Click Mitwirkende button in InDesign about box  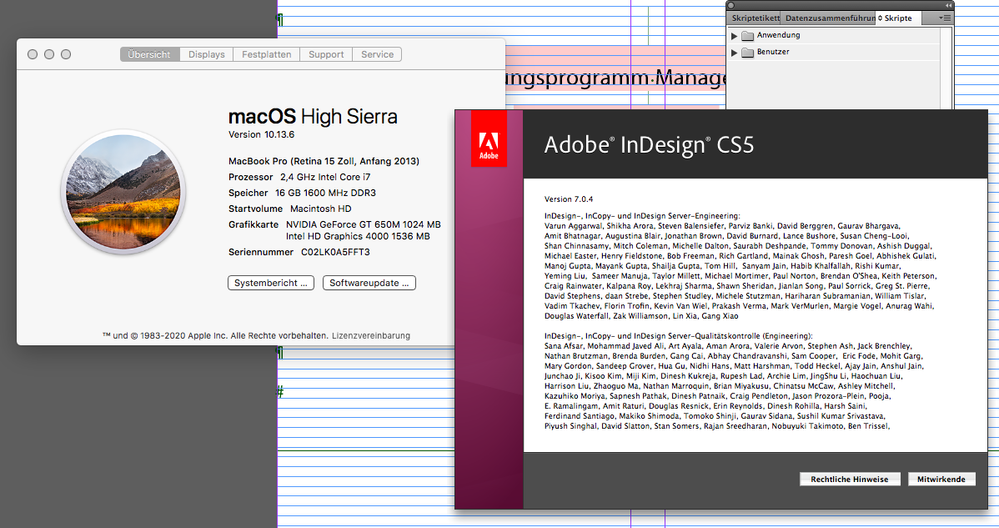click(x=941, y=479)
